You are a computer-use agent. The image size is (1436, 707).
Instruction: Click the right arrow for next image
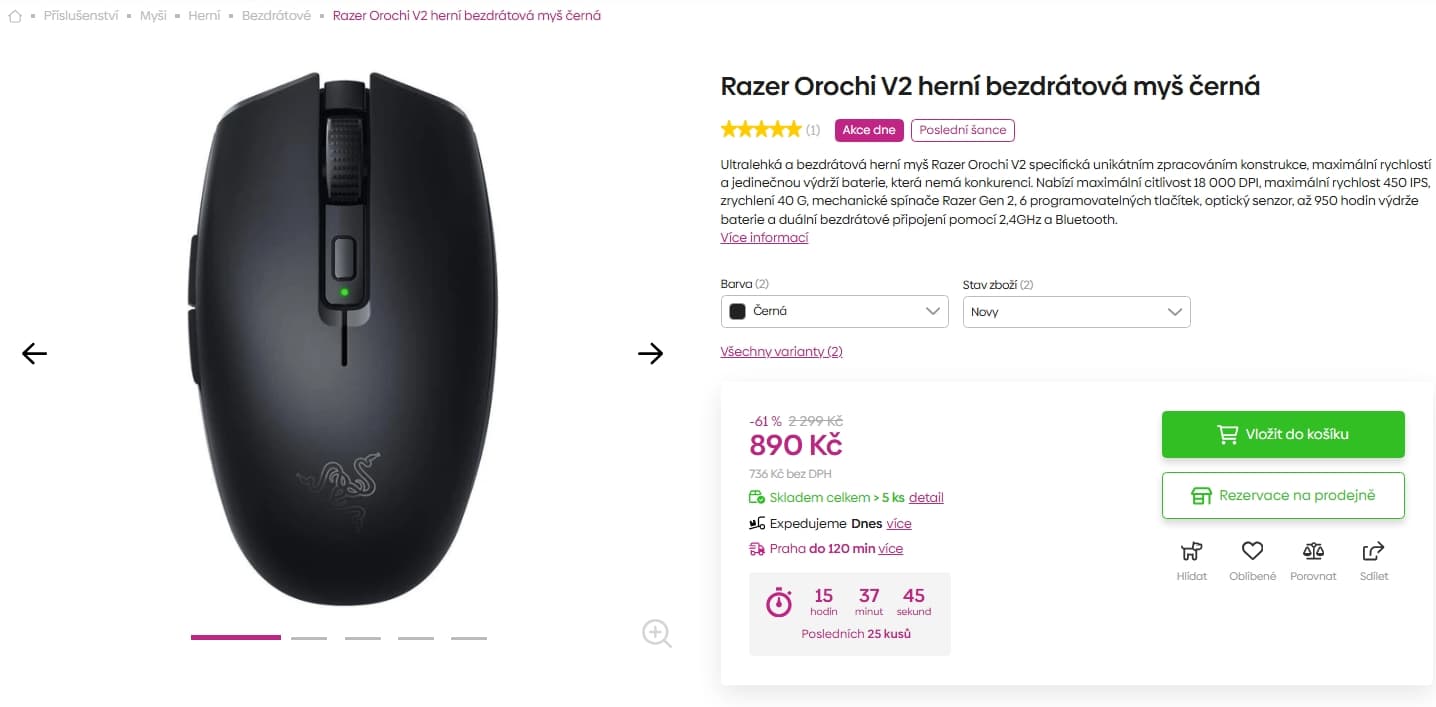(x=651, y=353)
